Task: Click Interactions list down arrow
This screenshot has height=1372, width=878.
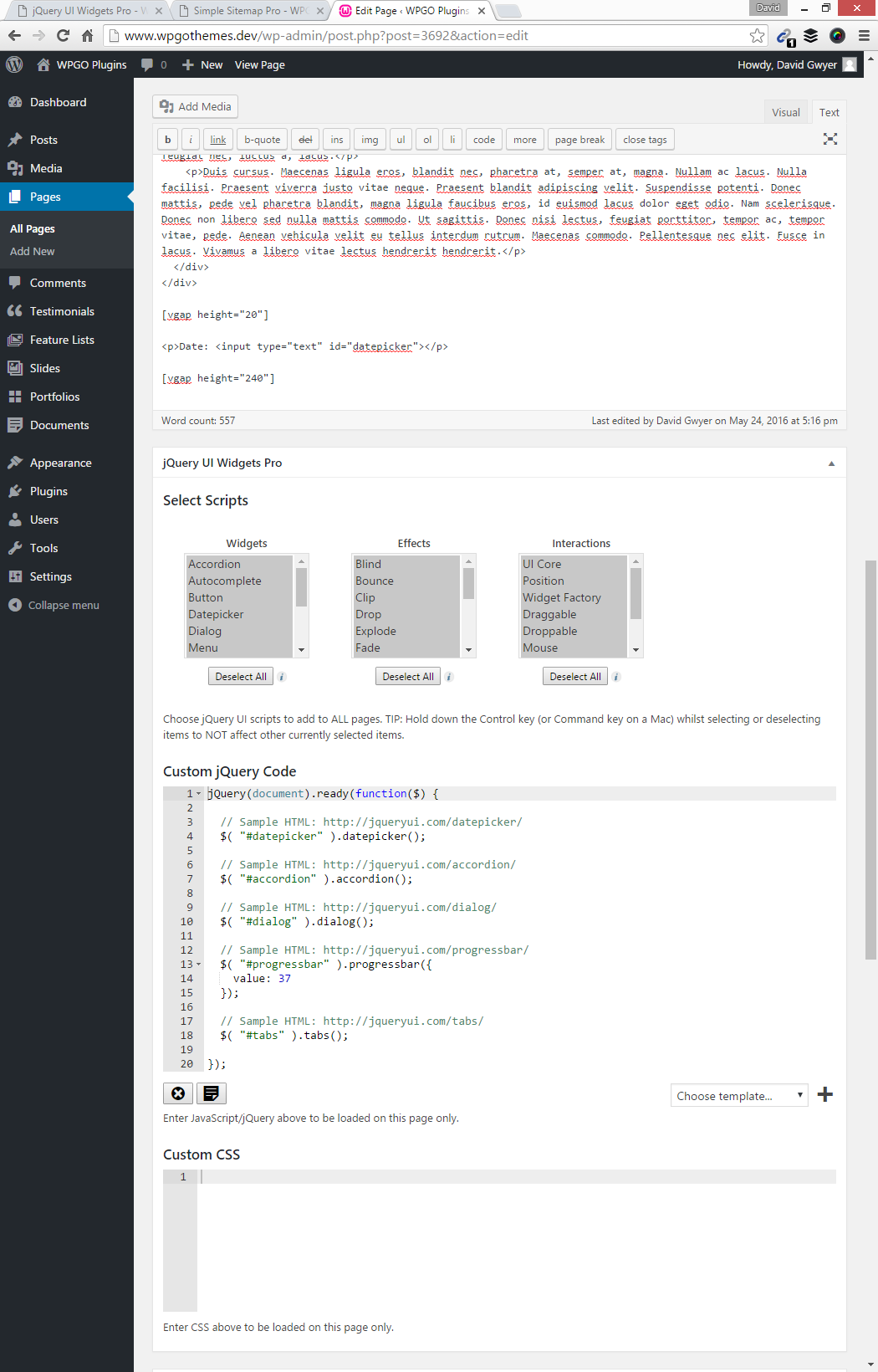Action: click(636, 650)
